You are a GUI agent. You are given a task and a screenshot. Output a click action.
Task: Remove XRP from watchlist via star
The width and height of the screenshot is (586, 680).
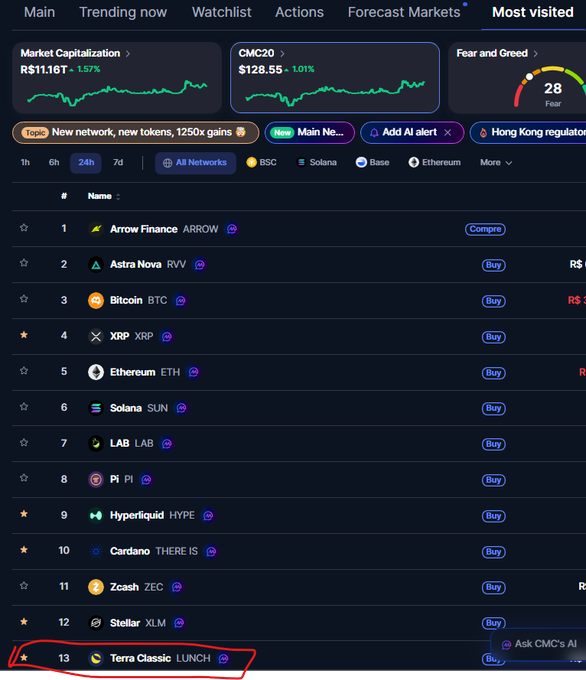coord(24,335)
